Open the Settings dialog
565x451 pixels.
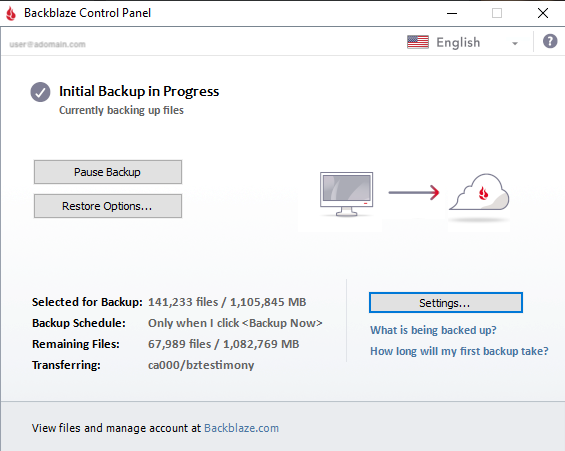pyautogui.click(x=446, y=303)
